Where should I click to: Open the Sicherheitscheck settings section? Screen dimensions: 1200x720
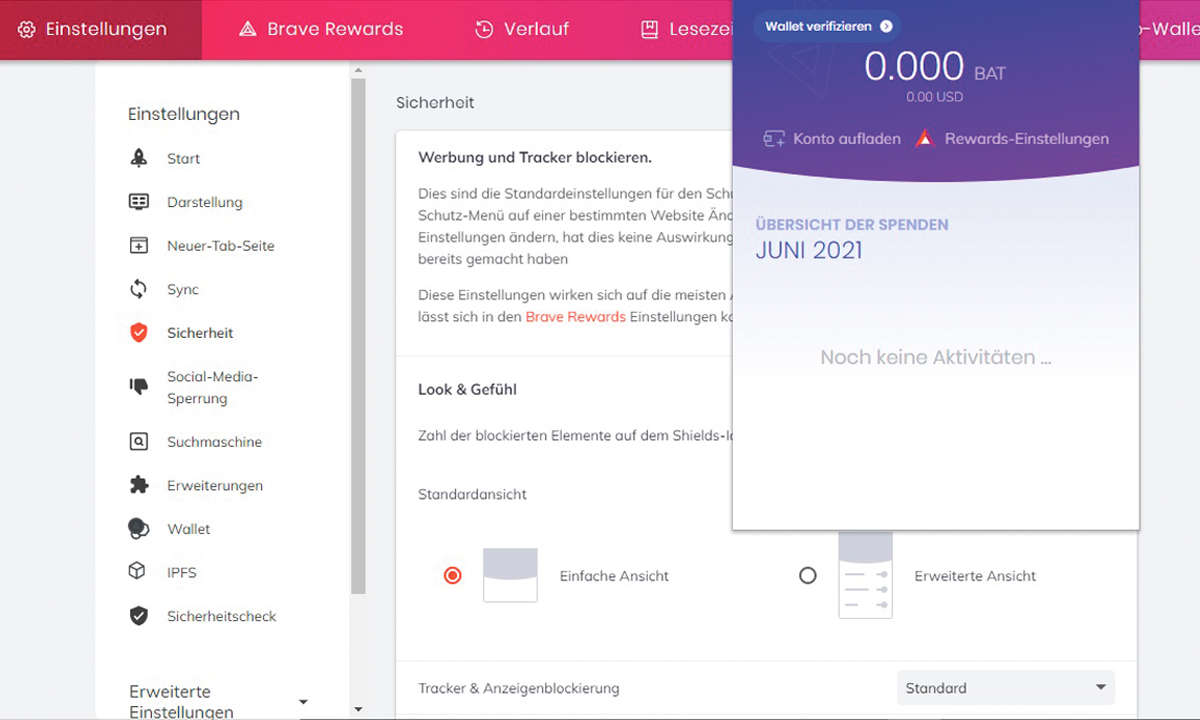click(221, 616)
